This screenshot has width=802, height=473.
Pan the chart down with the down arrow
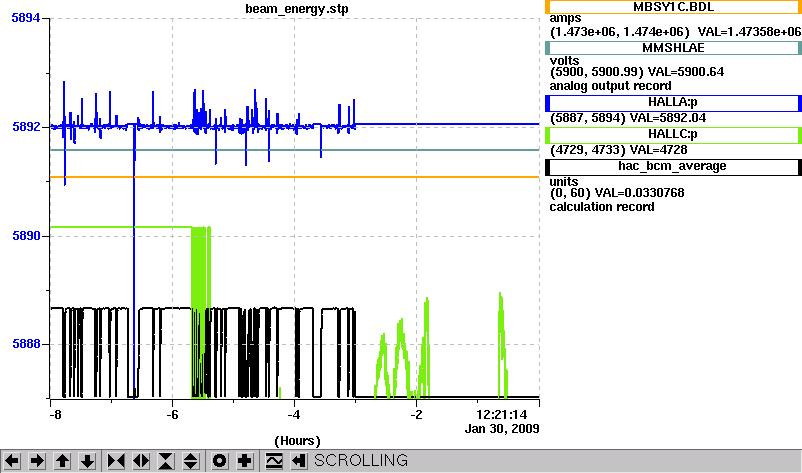87,461
